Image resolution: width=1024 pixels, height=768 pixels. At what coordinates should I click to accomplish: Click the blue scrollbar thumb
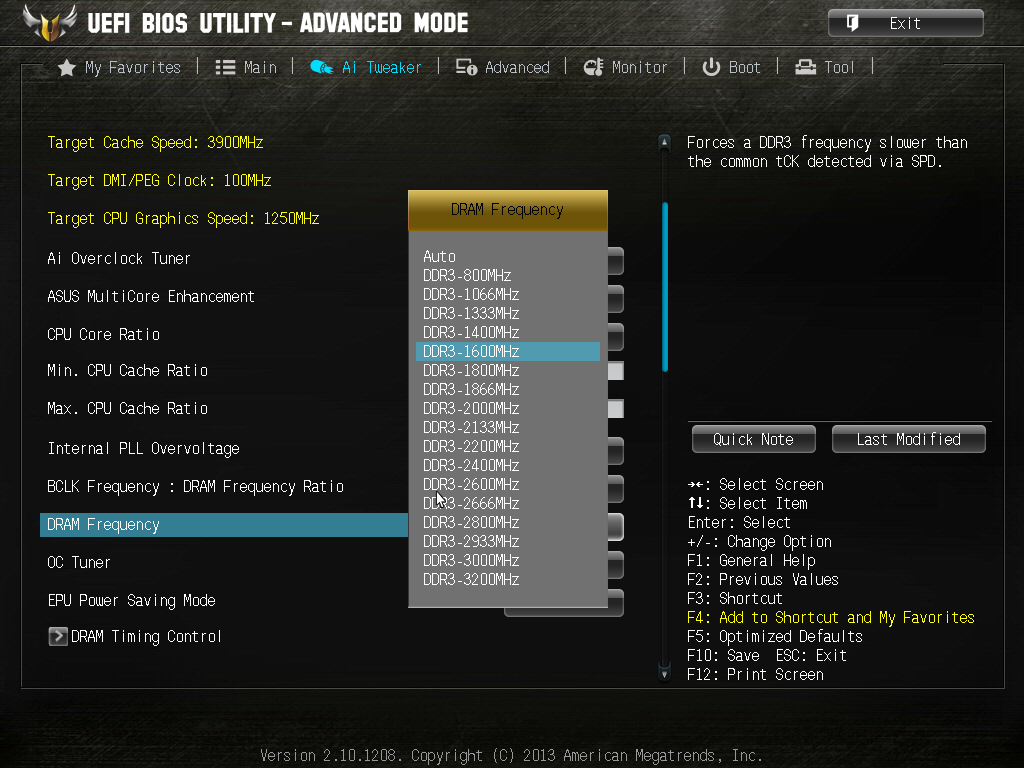pos(665,287)
